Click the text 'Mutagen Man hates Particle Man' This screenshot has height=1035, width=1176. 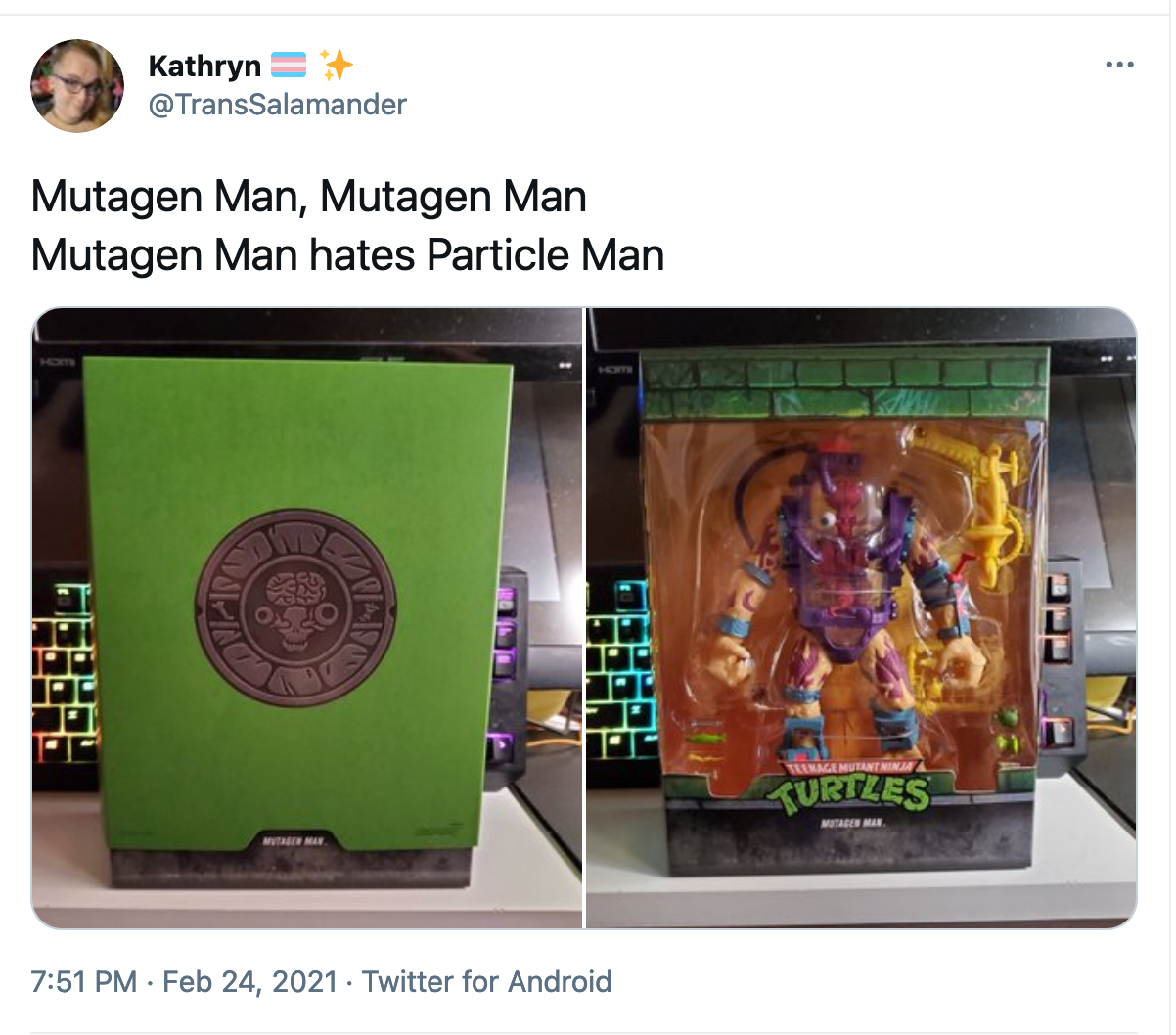click(348, 255)
